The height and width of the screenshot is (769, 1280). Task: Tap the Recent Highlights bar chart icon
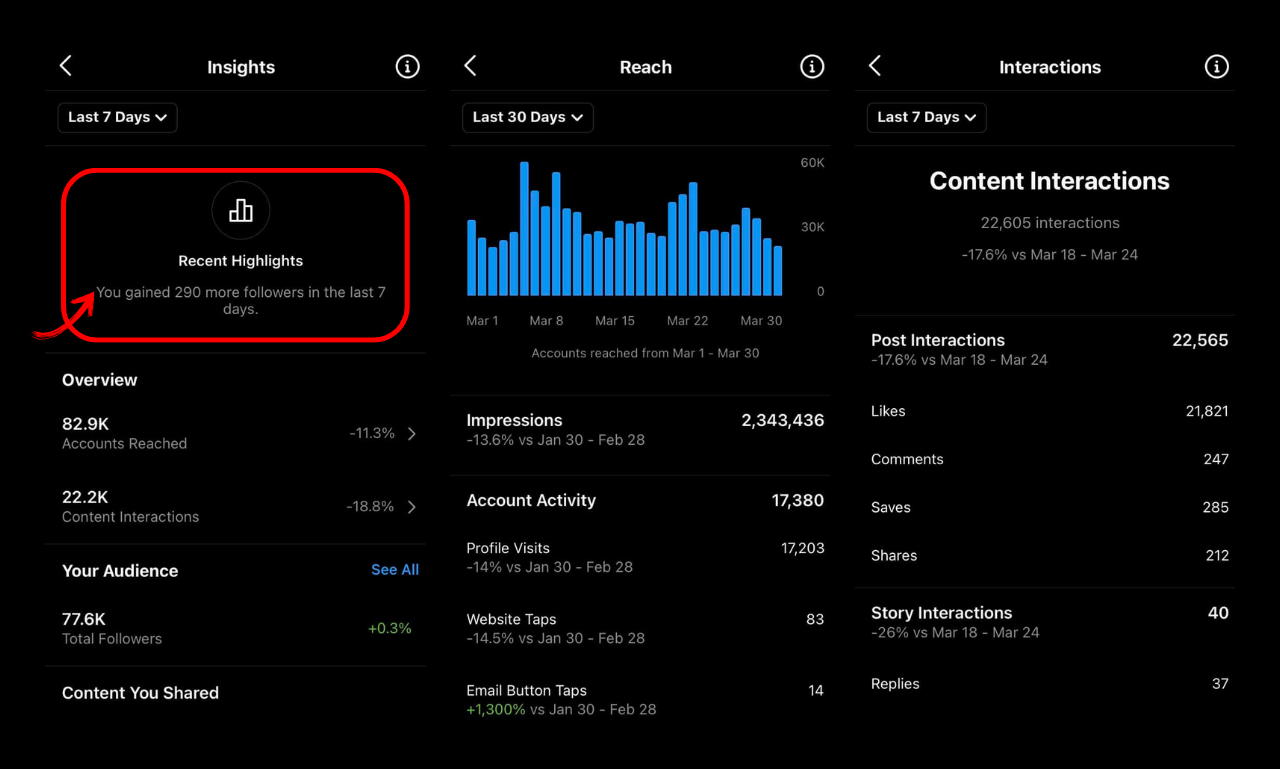click(241, 210)
